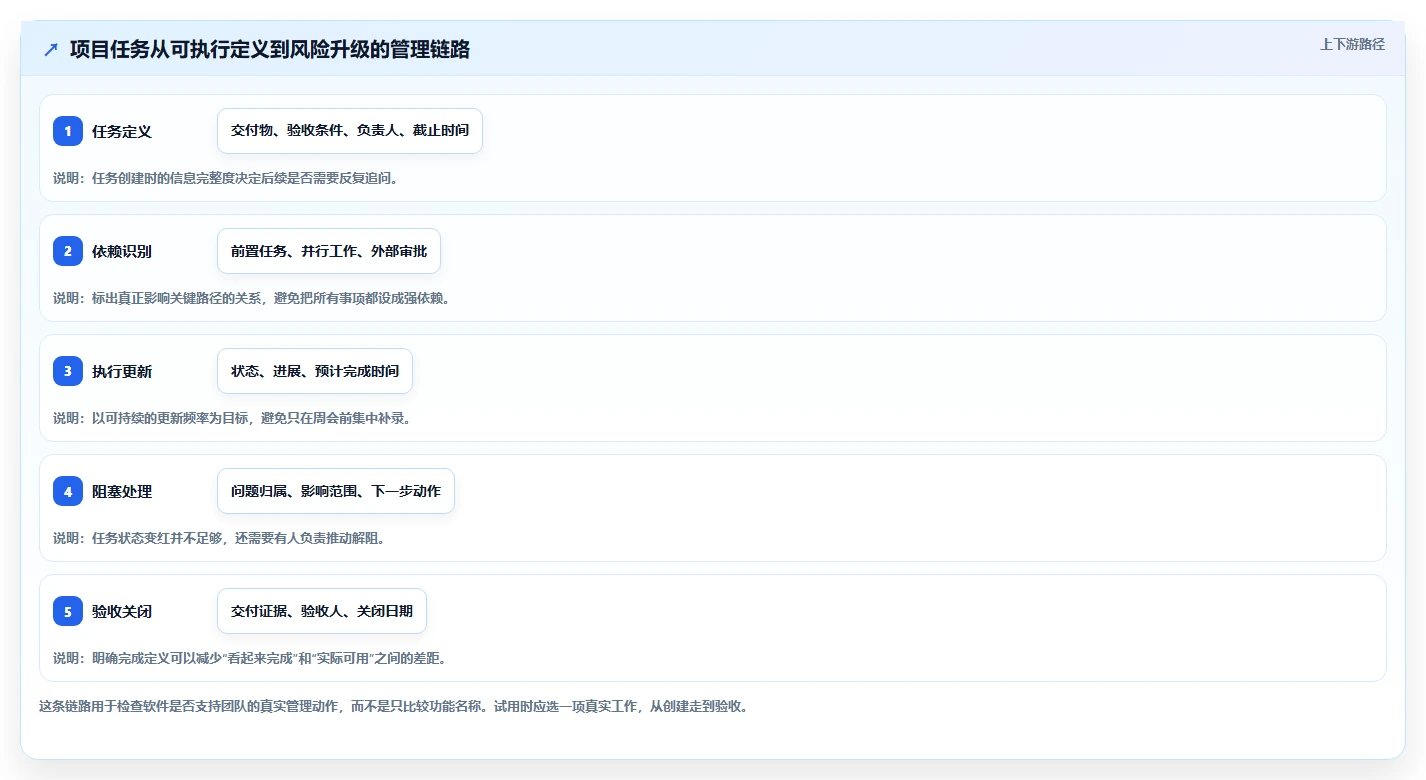Select the step 3 number badge
1426x780 pixels.
68,371
